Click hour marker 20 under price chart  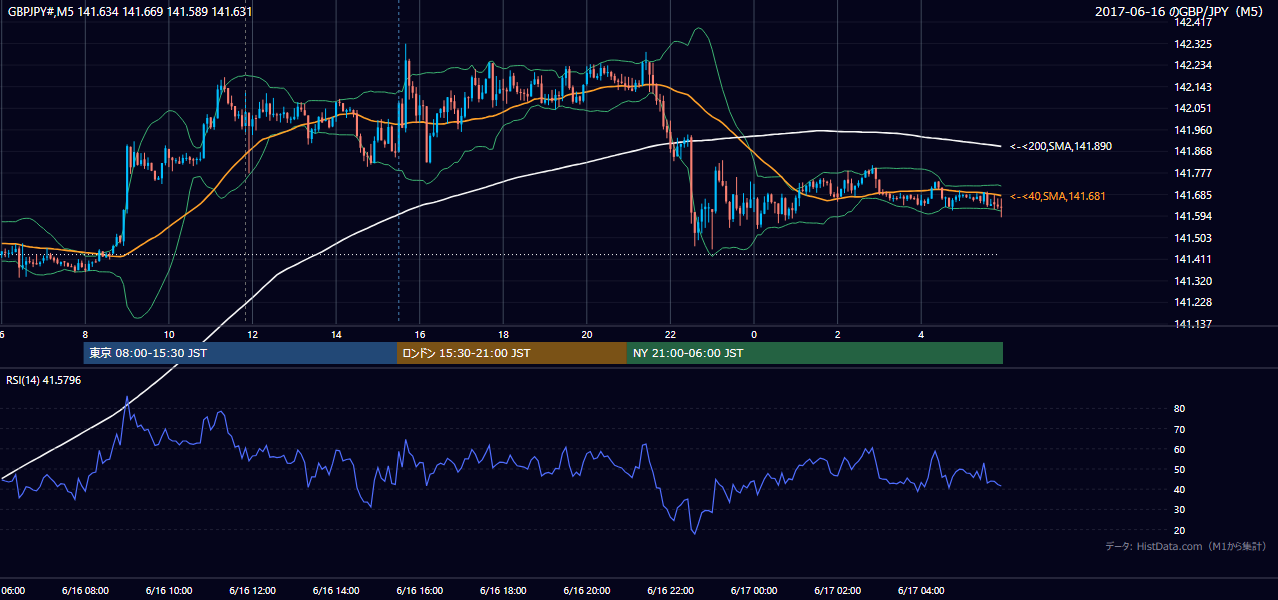point(587,334)
